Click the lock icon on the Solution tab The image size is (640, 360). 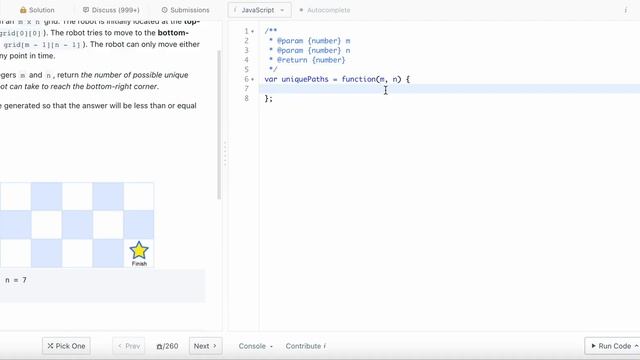point(23,10)
